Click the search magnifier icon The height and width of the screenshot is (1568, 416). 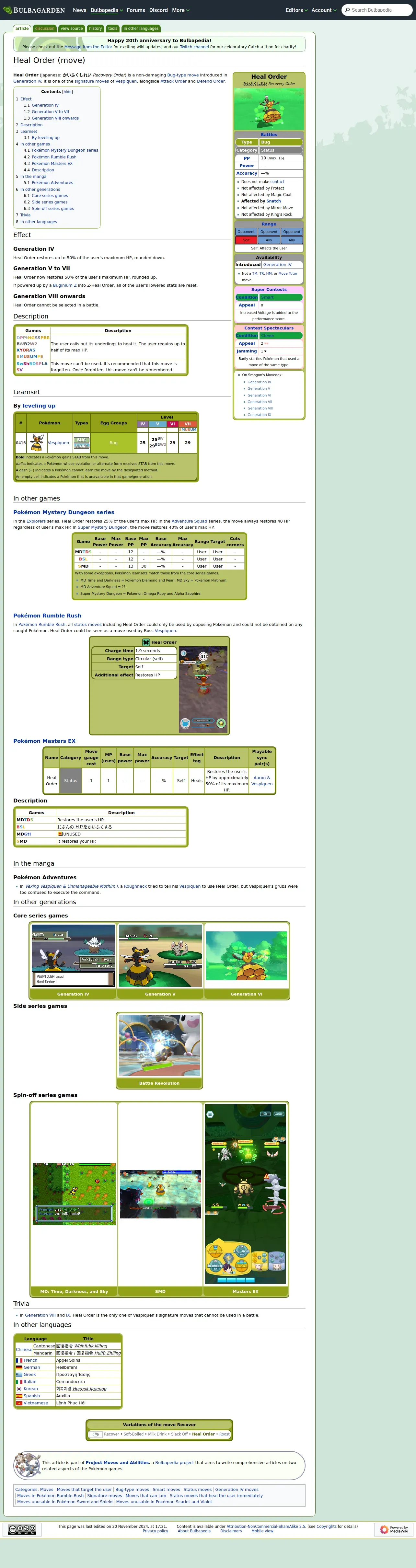click(x=347, y=10)
